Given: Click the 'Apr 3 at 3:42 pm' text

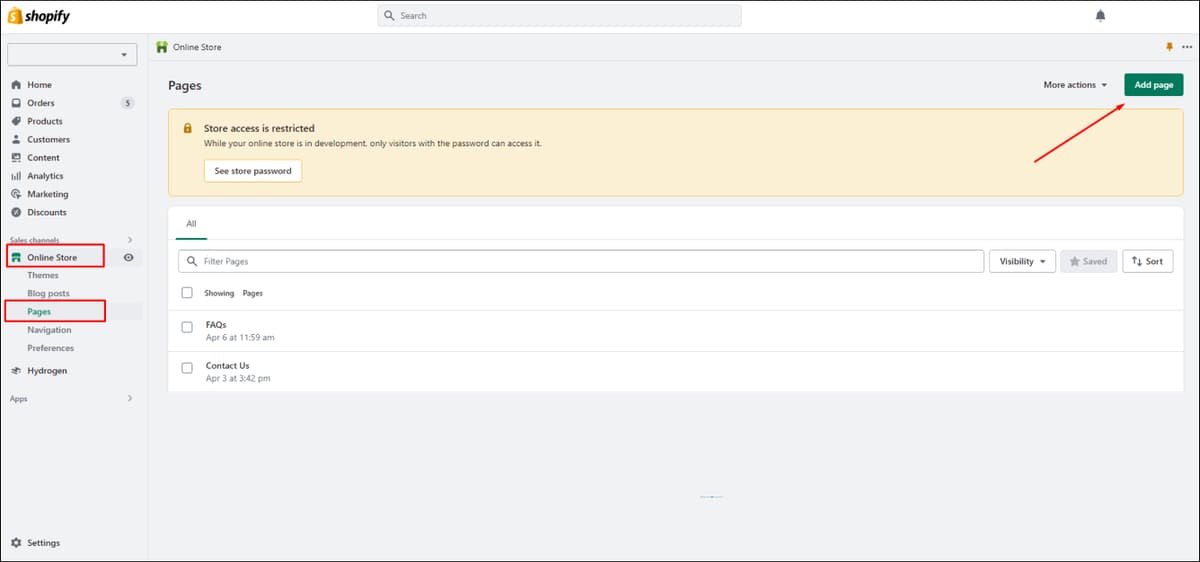Looking at the screenshot, I should pyautogui.click(x=238, y=379).
